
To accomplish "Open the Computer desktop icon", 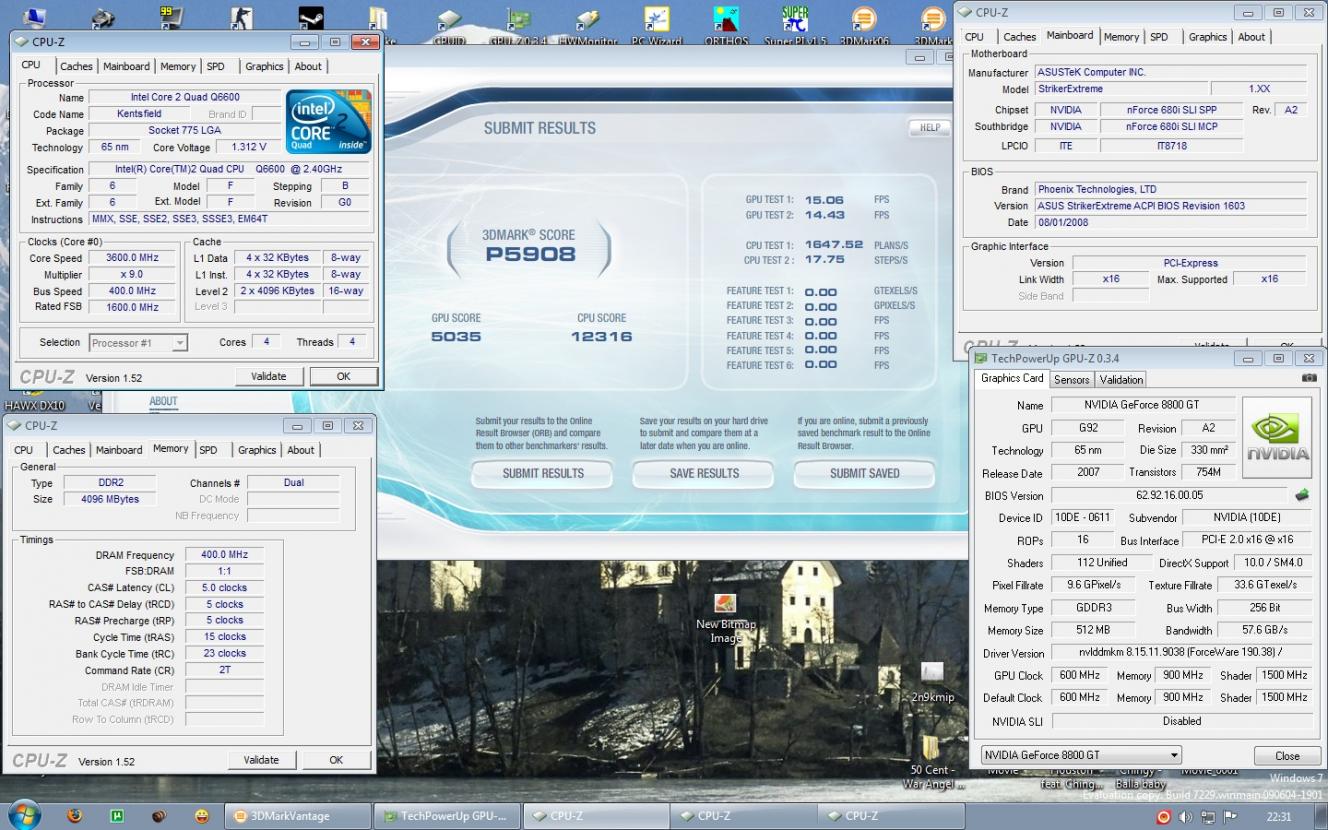I will [33, 18].
